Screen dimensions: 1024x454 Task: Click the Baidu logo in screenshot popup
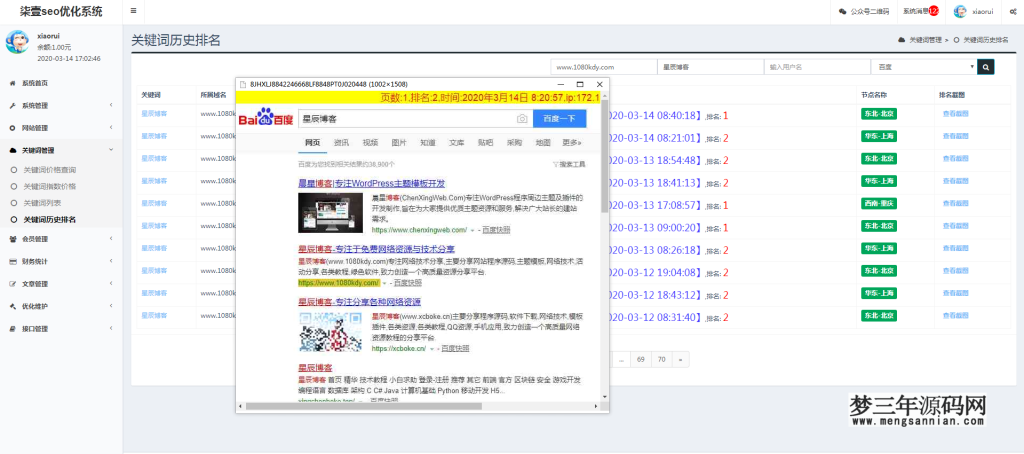[266, 118]
